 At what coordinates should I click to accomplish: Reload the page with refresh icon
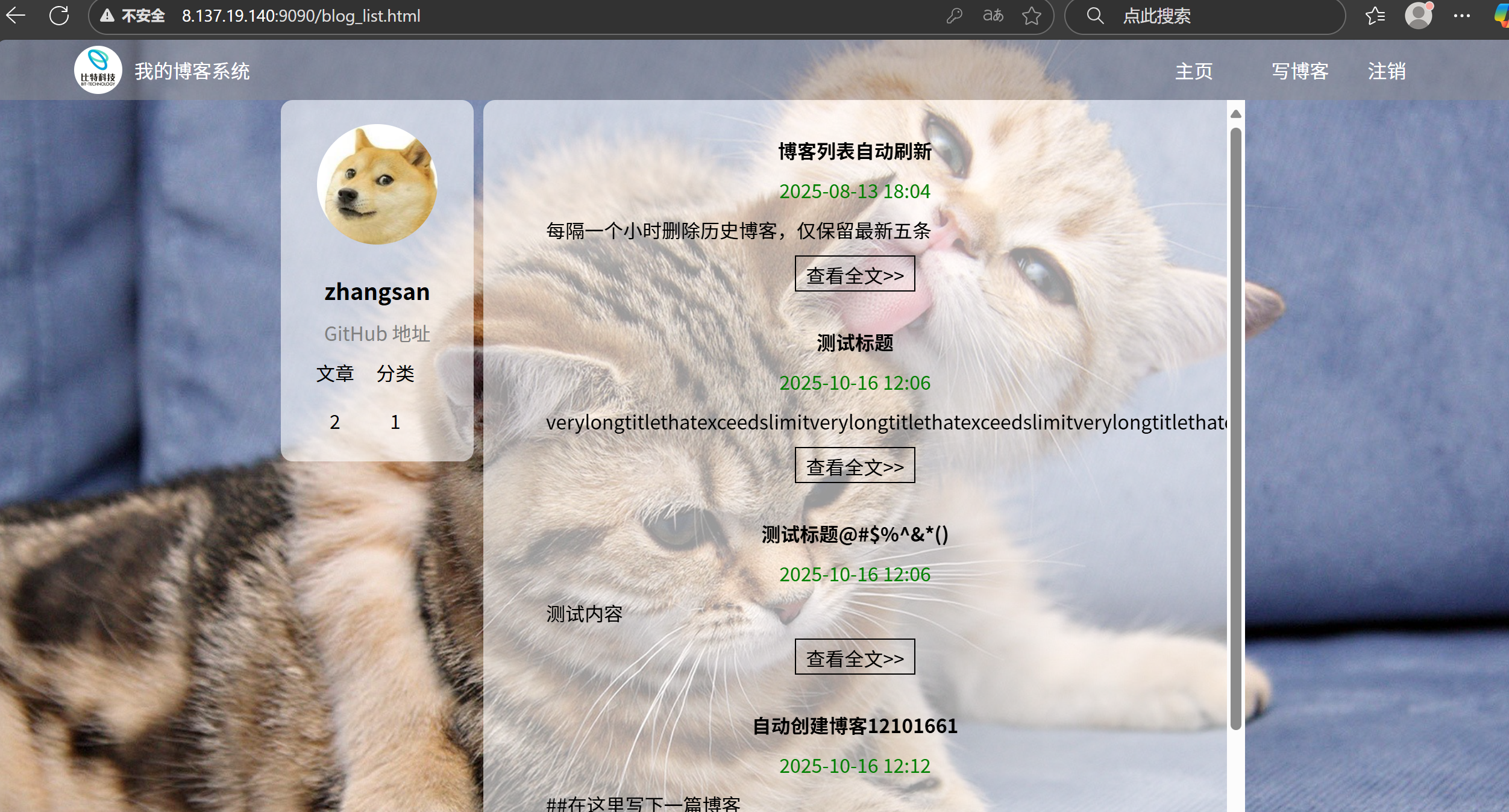pyautogui.click(x=59, y=16)
